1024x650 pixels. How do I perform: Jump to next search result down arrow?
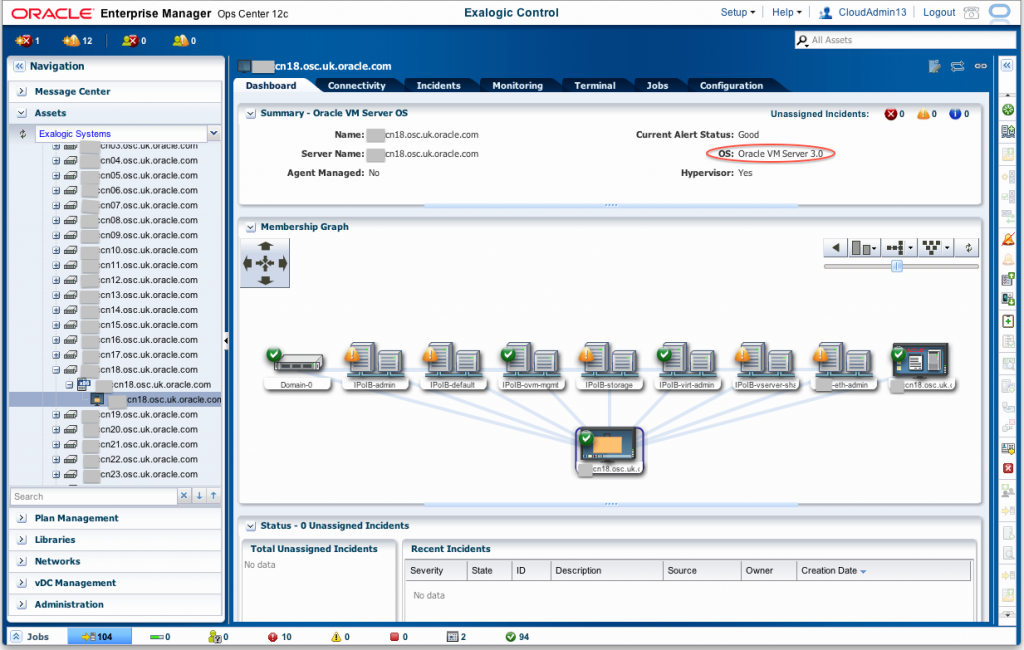(199, 496)
